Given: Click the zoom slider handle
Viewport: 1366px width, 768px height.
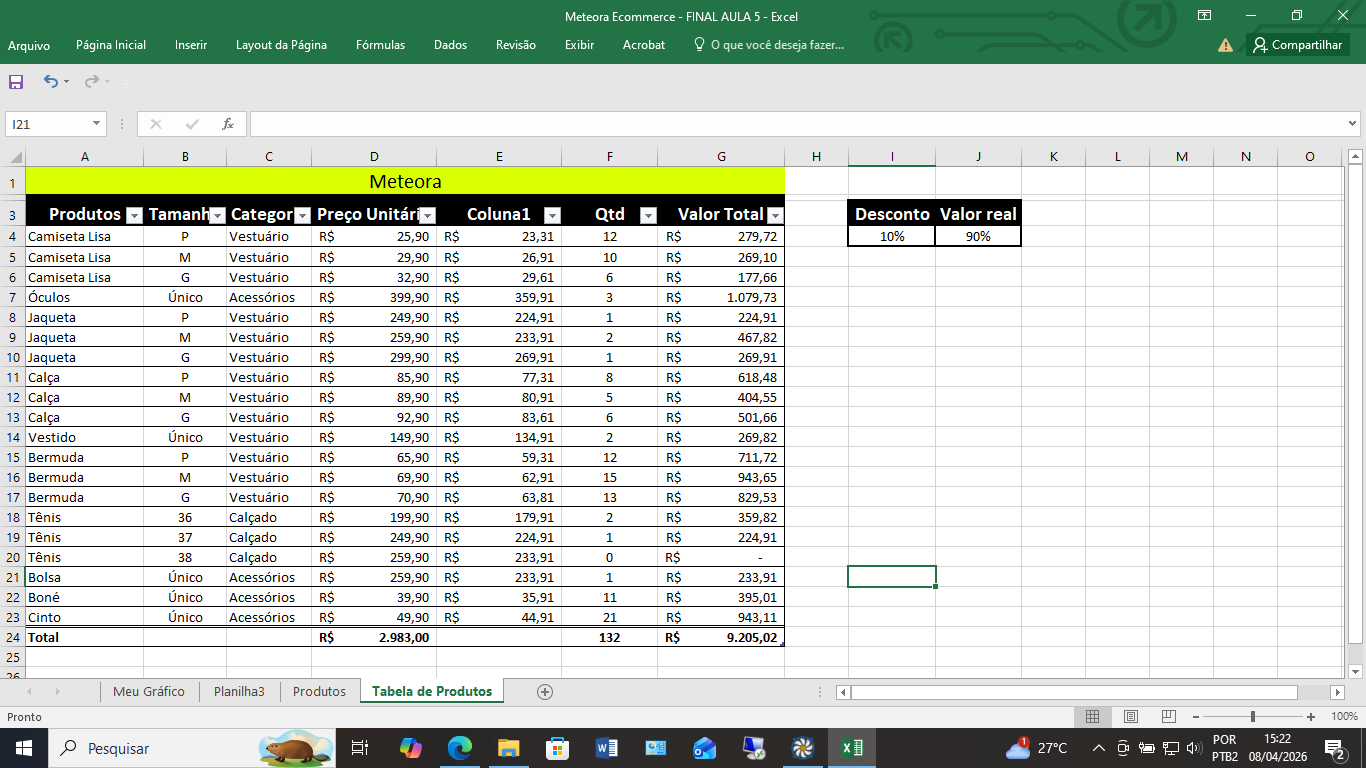Looking at the screenshot, I should point(1253,717).
